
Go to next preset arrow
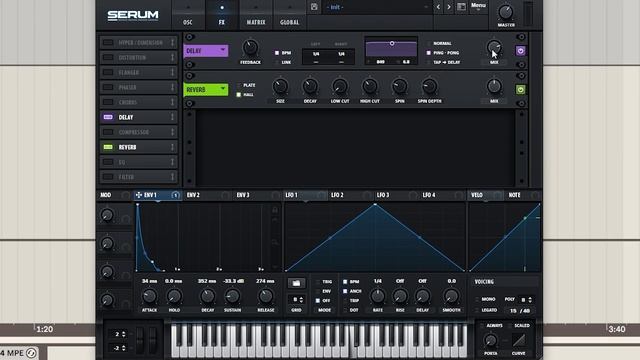pos(449,7)
